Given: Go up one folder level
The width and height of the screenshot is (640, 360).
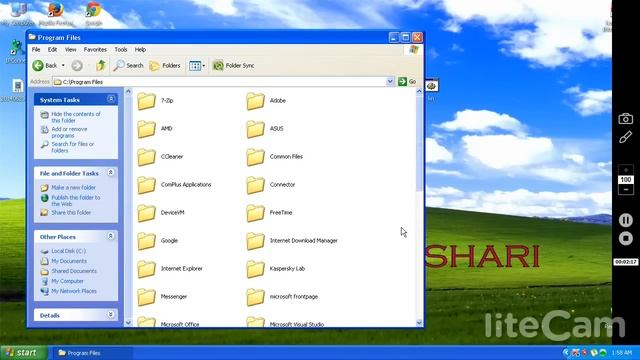Looking at the screenshot, I should pyautogui.click(x=101, y=65).
